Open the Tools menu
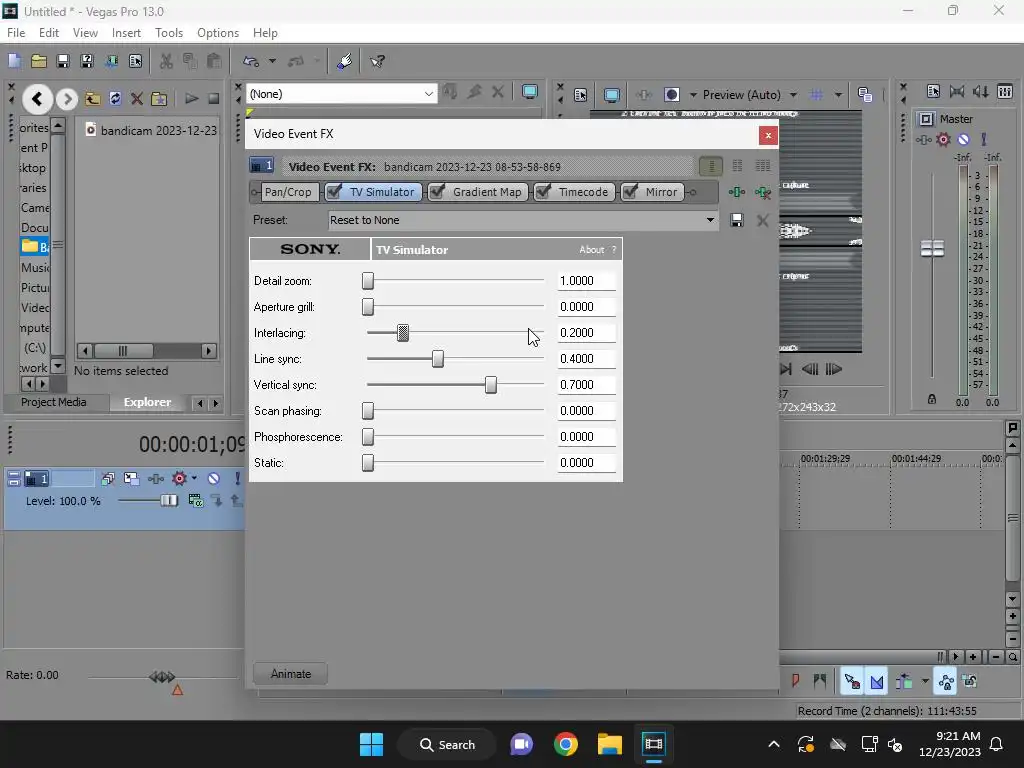The image size is (1024, 768). pos(169,33)
